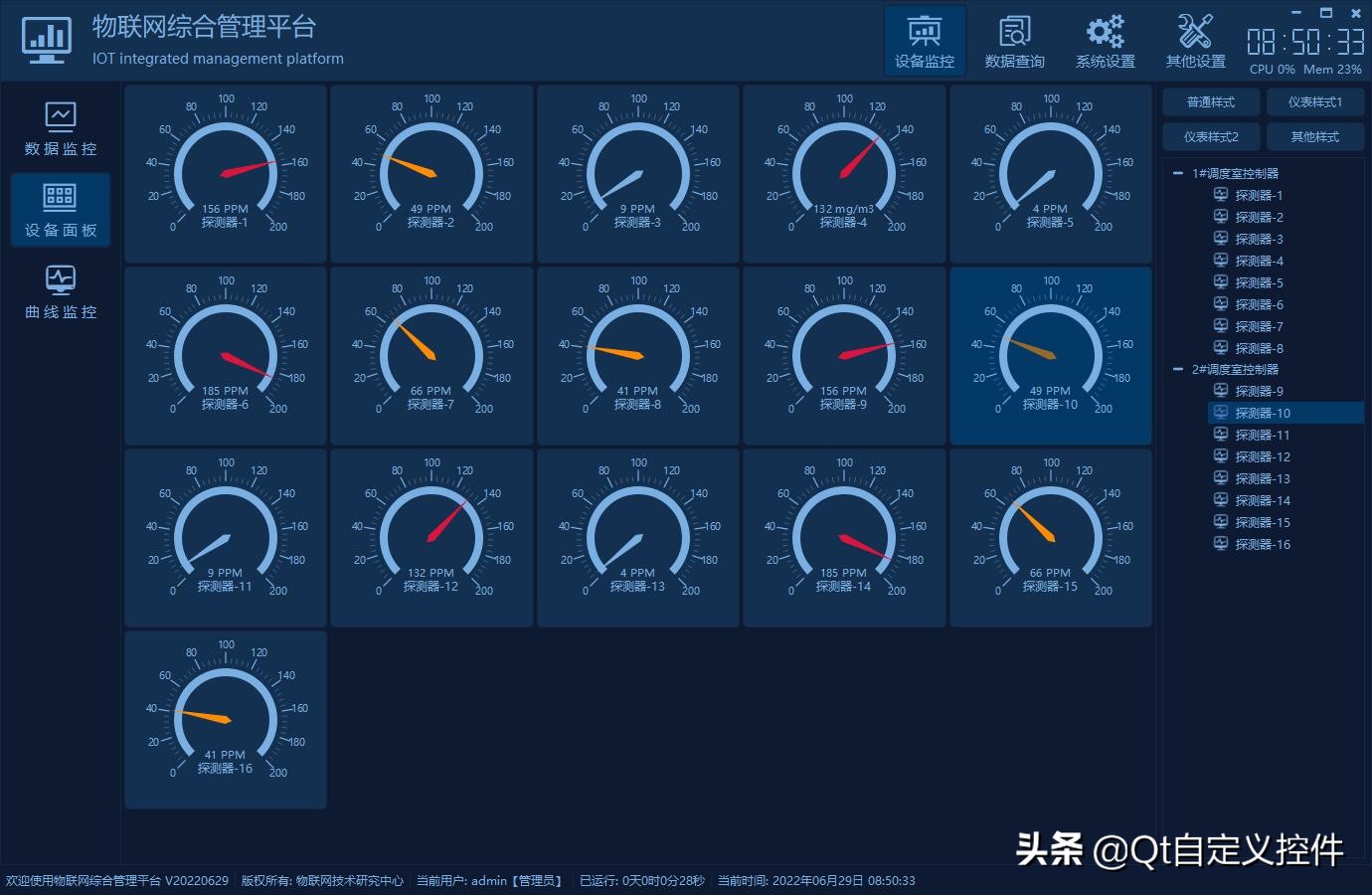Viewport: 1372px width, 895px height.
Task: Click the "IOT integrated management platform" subtitle
Action: pos(218,59)
